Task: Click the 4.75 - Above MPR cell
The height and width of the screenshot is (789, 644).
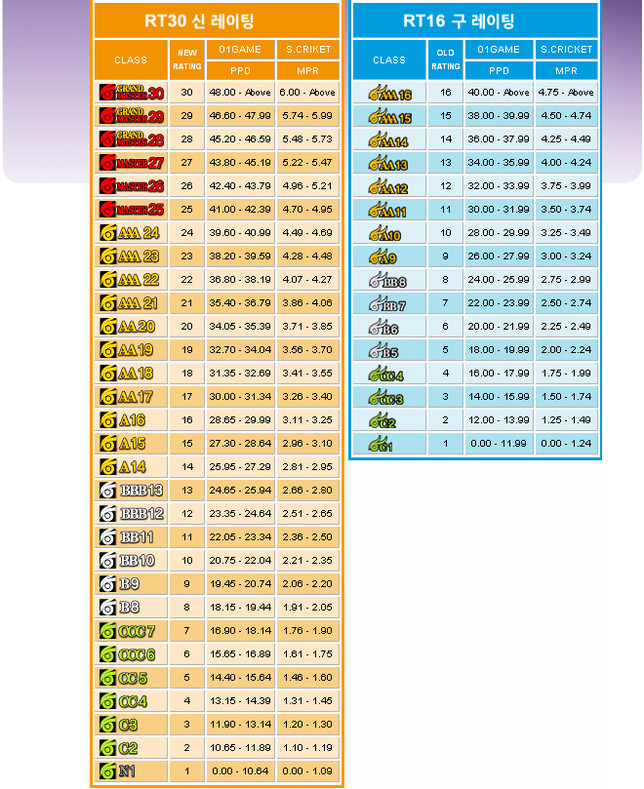Action: (x=566, y=93)
